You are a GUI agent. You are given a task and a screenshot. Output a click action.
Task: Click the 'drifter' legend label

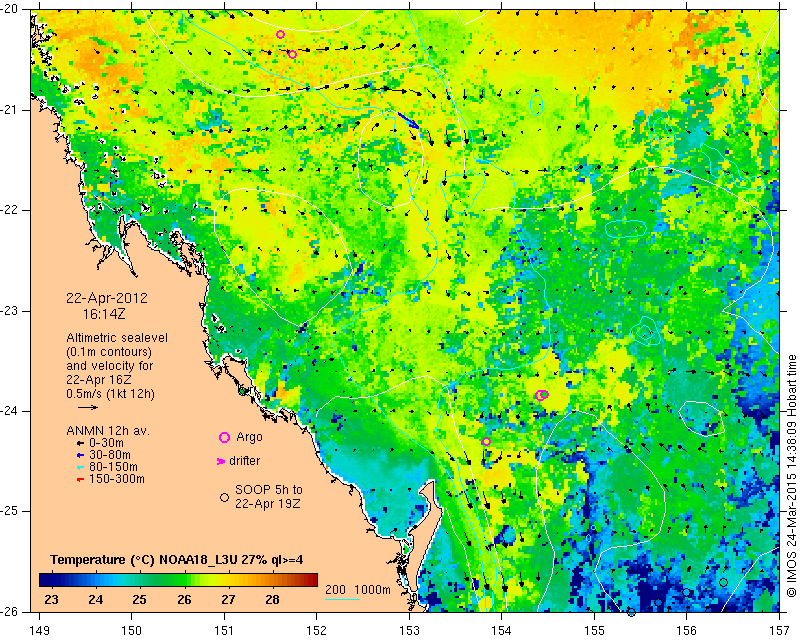(244, 461)
